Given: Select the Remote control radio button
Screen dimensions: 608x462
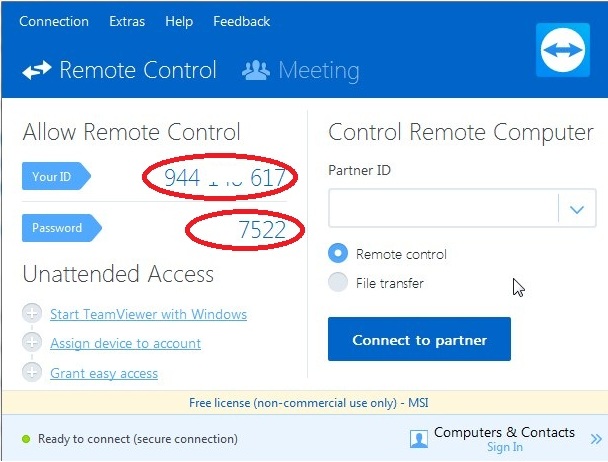Looking at the screenshot, I should click(338, 253).
